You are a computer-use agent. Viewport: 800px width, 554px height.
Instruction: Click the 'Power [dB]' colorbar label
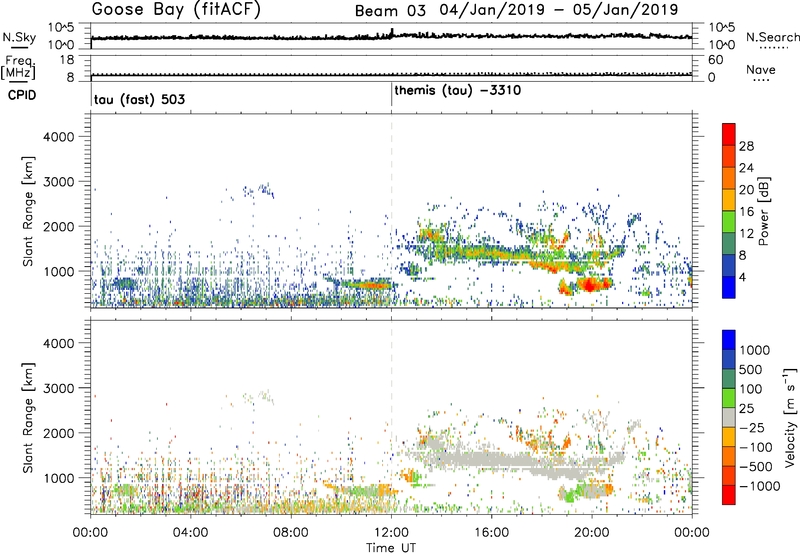pyautogui.click(x=763, y=211)
